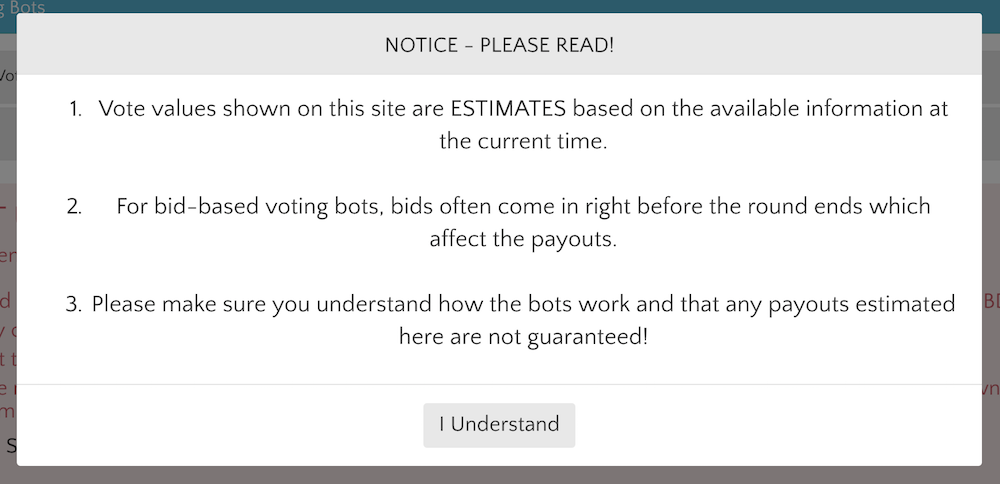Image resolution: width=1000 pixels, height=484 pixels.
Task: Click list number 2 in the notice
Action: [x=74, y=206]
